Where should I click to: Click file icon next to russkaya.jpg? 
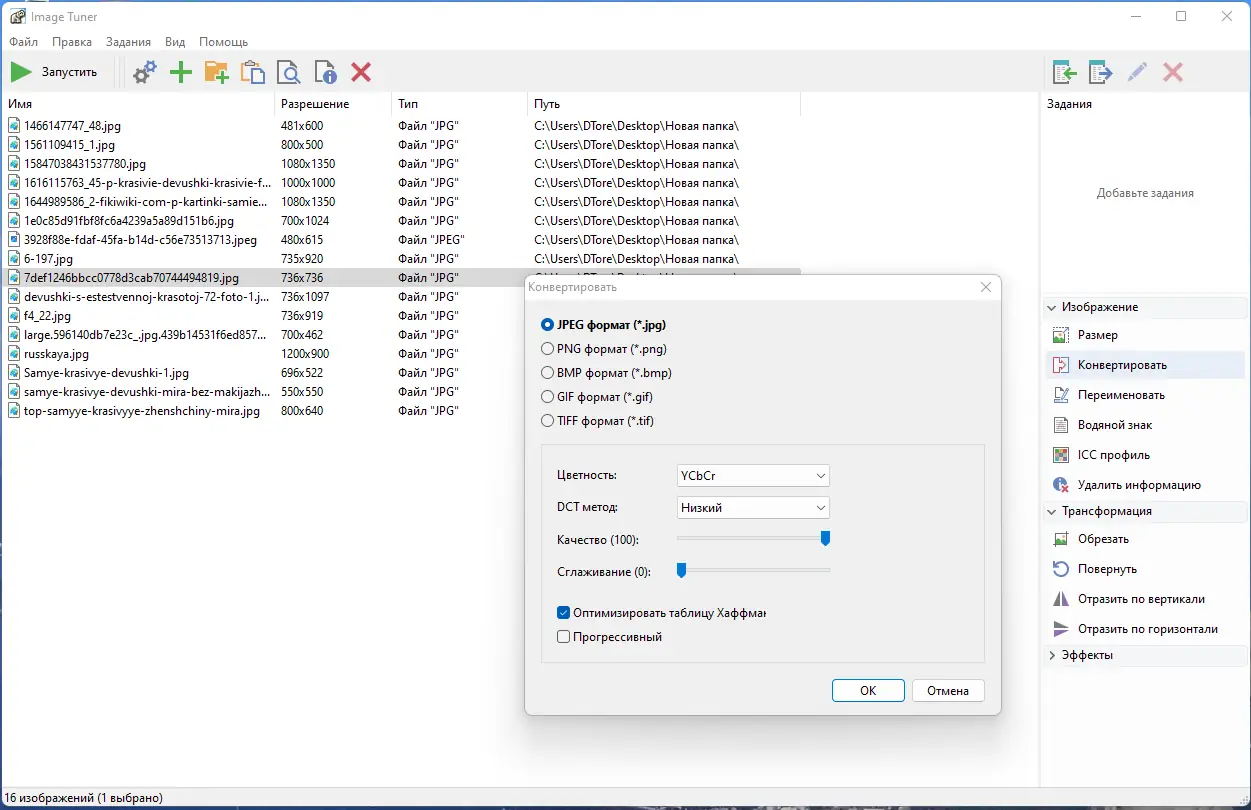coord(14,354)
